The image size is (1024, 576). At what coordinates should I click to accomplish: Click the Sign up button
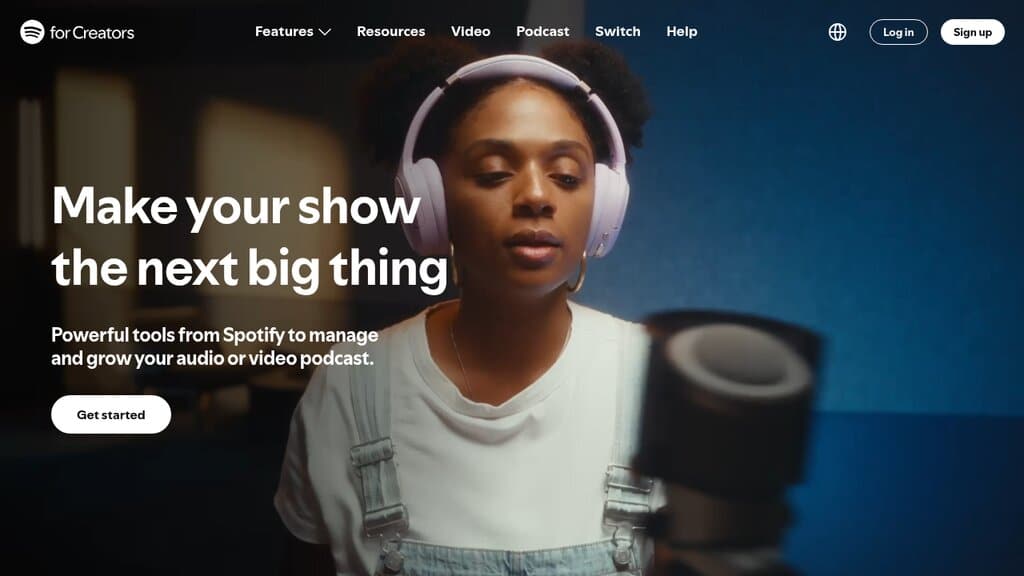point(972,32)
